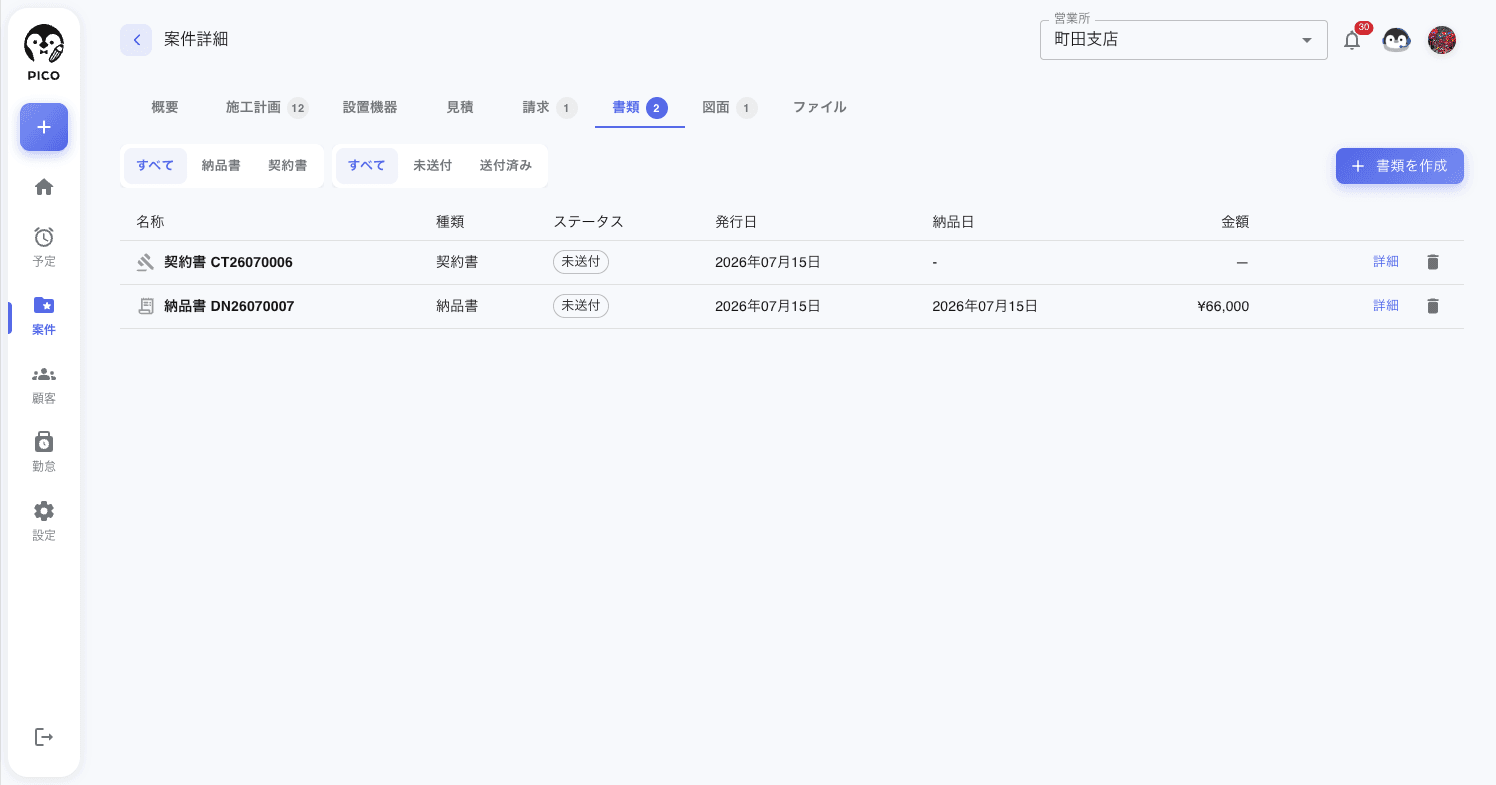Open 勤怠 attendance from sidebar
Image resolution: width=1496 pixels, height=785 pixels.
click(x=44, y=452)
